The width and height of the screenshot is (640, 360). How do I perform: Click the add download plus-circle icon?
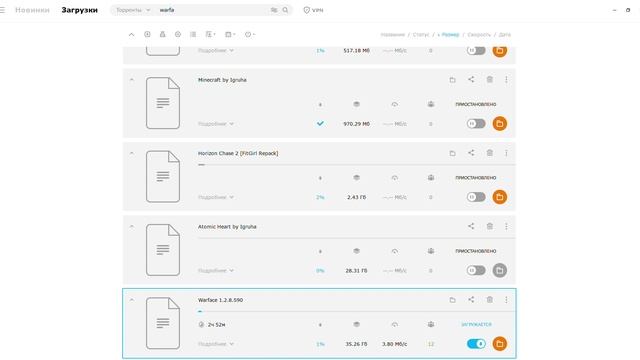[x=147, y=34]
